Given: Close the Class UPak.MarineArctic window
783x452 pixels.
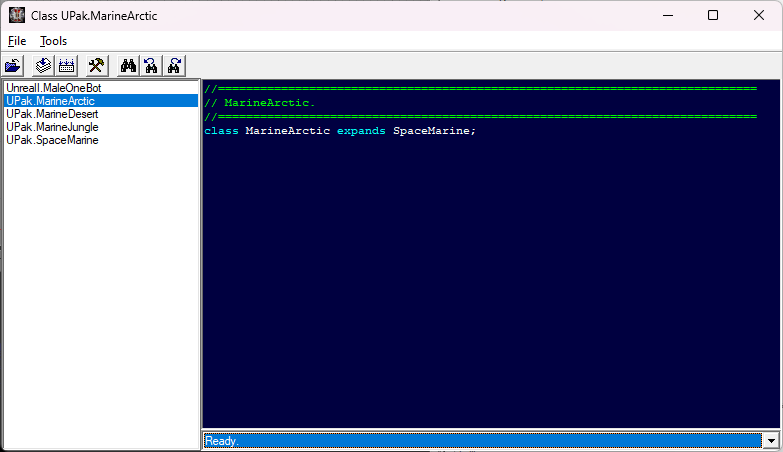Looking at the screenshot, I should tap(759, 15).
